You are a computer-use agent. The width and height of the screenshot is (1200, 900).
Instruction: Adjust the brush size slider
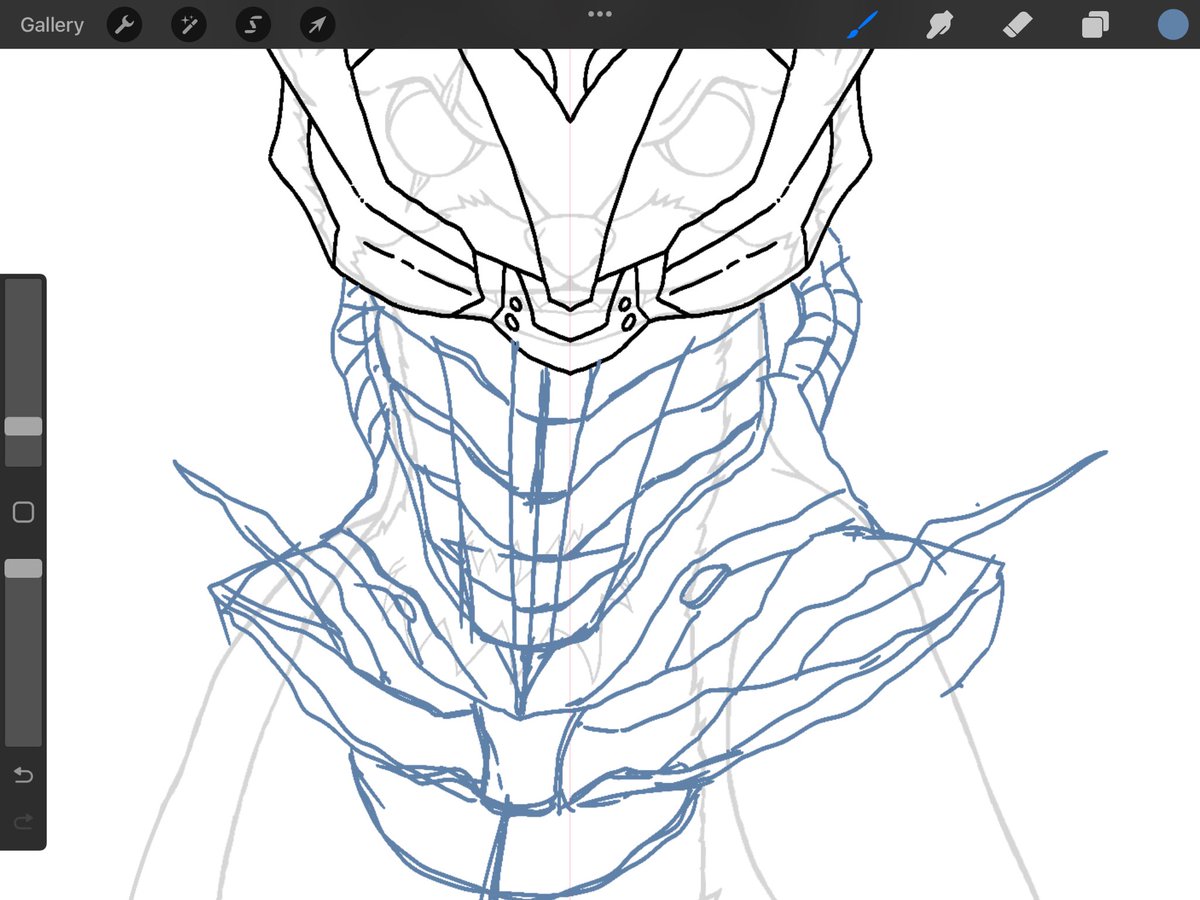23,427
